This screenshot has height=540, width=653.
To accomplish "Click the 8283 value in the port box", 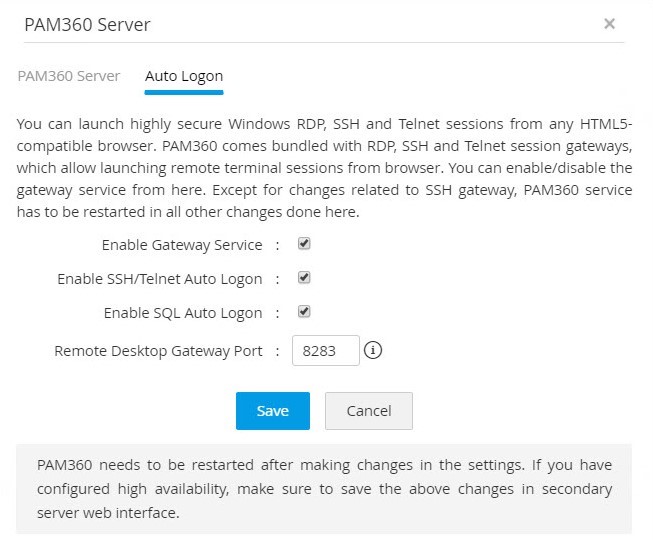I will [318, 351].
